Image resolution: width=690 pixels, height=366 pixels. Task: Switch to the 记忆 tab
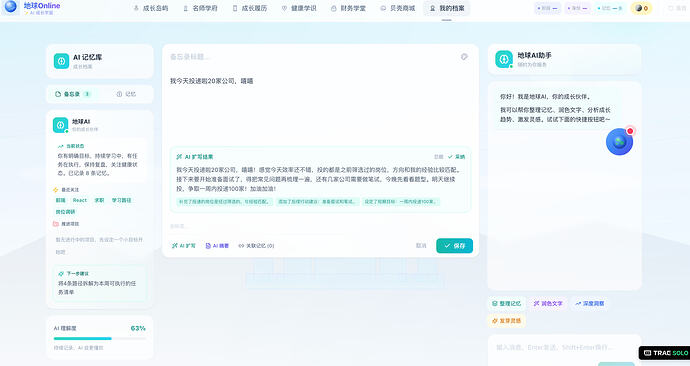(126, 94)
